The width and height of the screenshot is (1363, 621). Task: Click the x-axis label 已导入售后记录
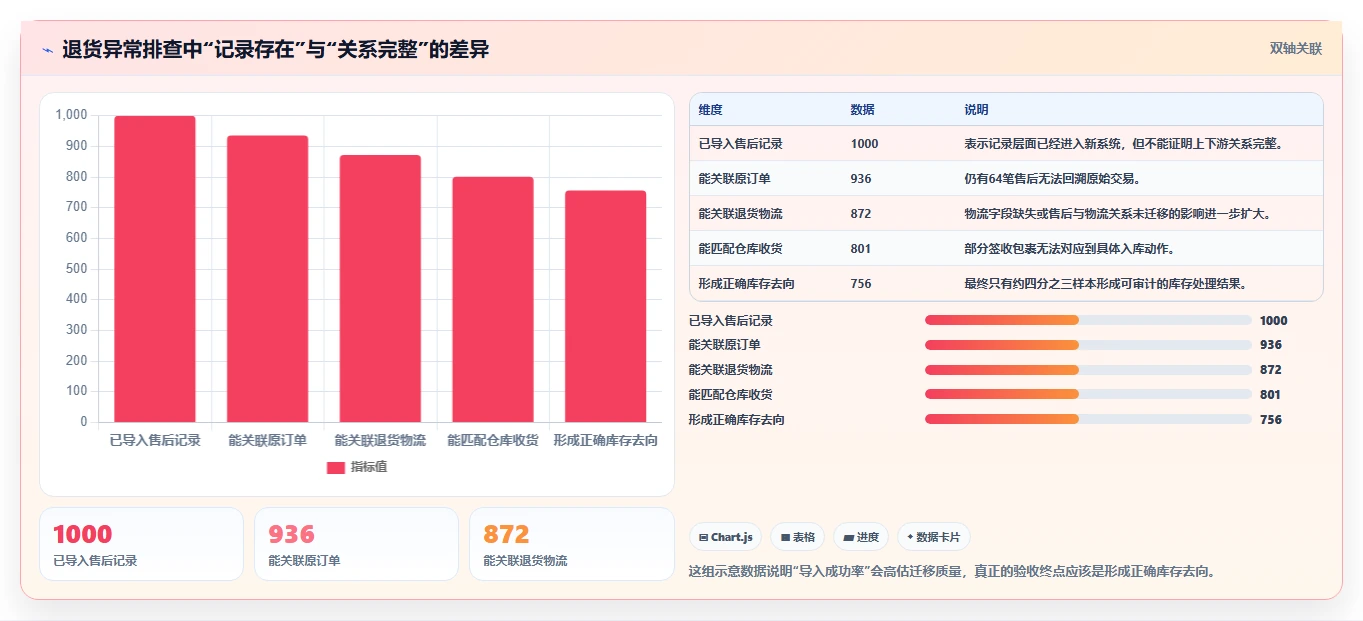155,440
